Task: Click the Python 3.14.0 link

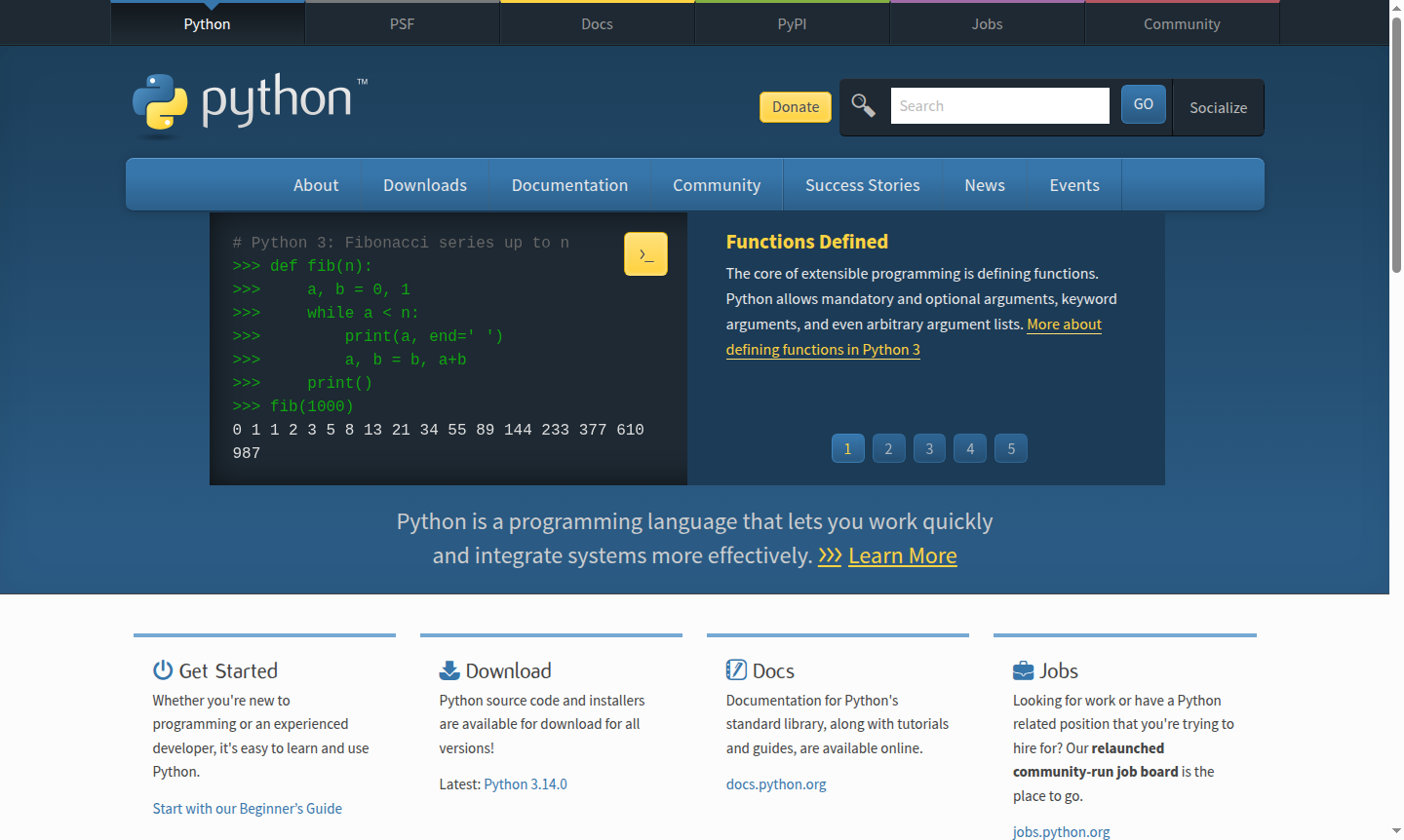Action: [526, 783]
